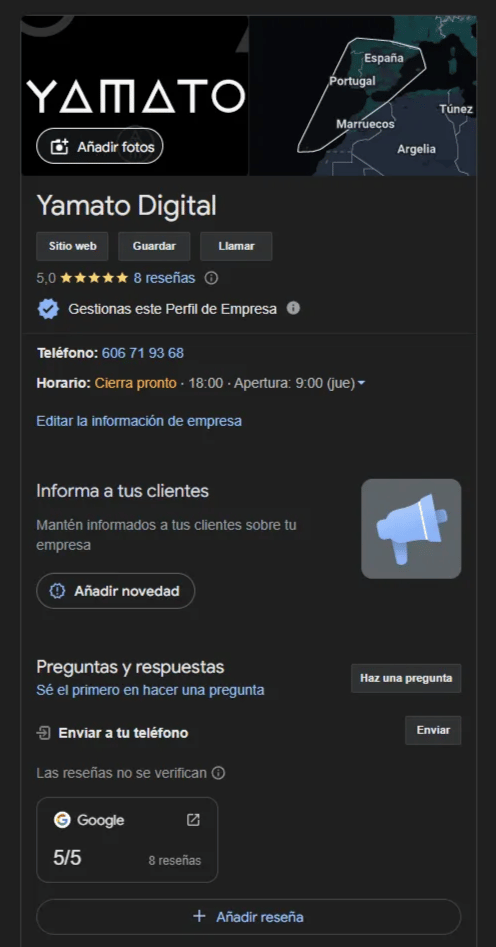496x947 pixels.
Task: Click Haz una pregunta button
Action: click(x=406, y=678)
